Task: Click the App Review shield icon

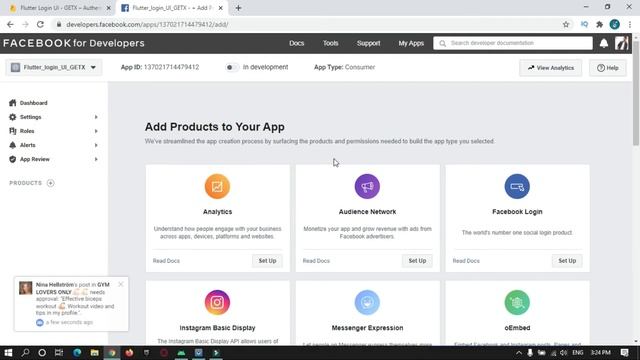Action: click(x=13, y=159)
